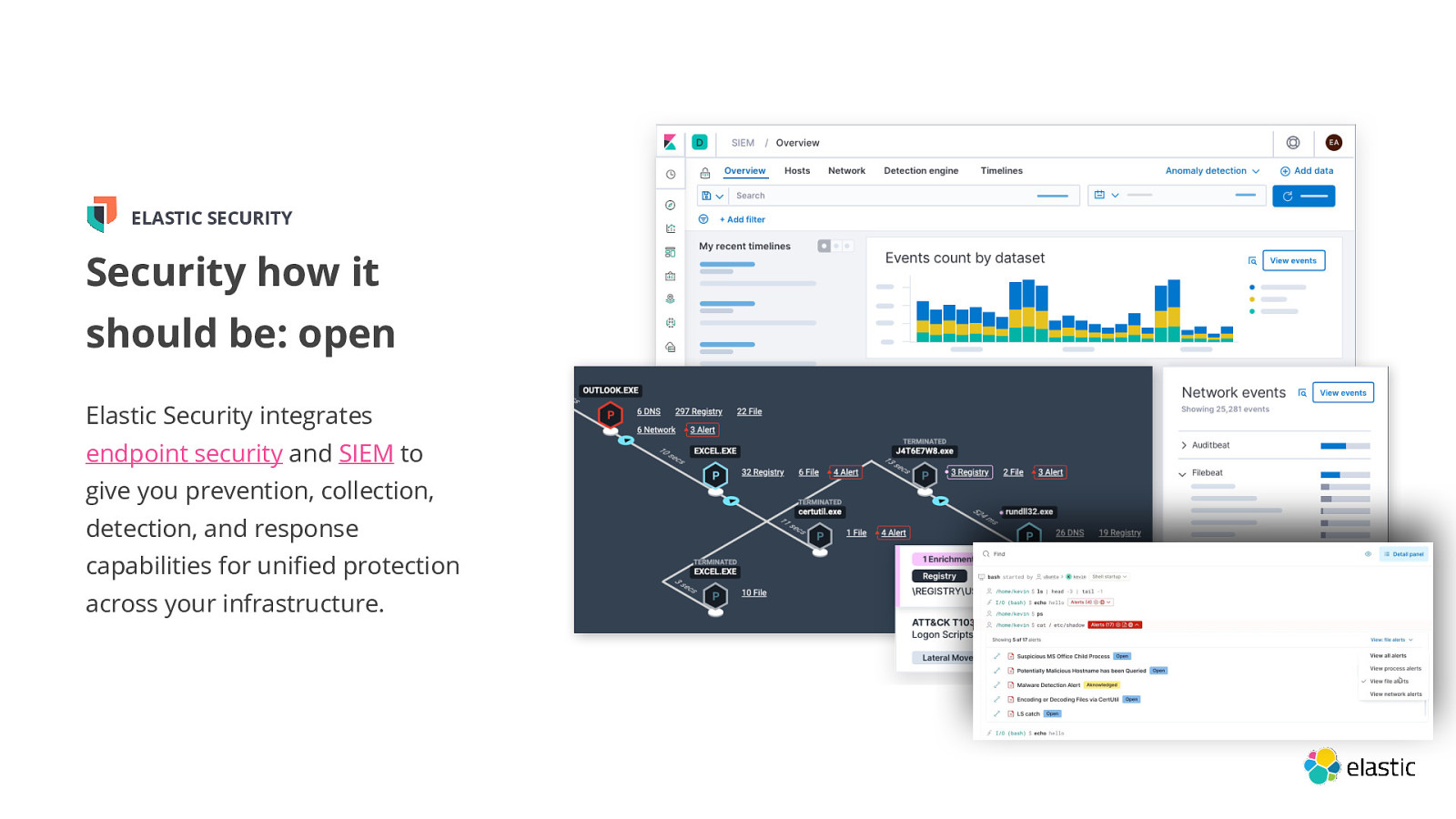Screen dimensions: 1456x819
Task: Collapse the red Alerts (17) badge
Action: click(1115, 625)
